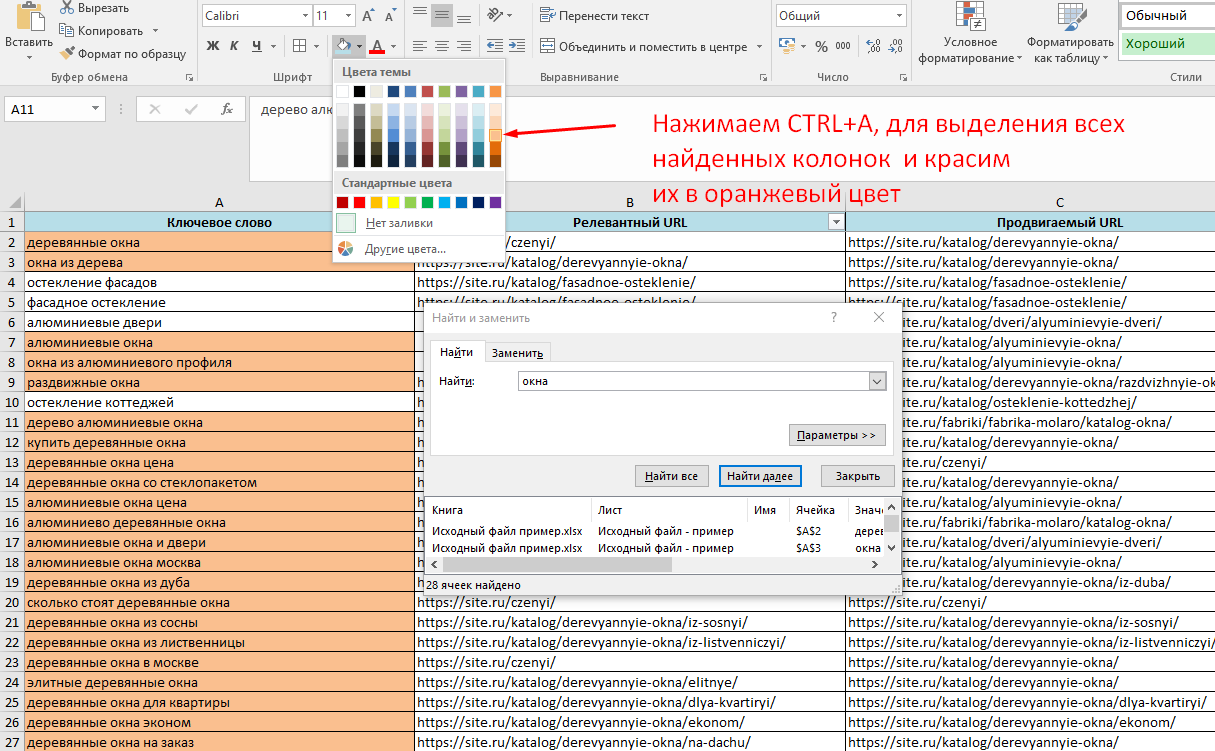Image resolution: width=1215 pixels, height=751 pixels.
Task: Click accounting number format icon
Action: (x=786, y=46)
